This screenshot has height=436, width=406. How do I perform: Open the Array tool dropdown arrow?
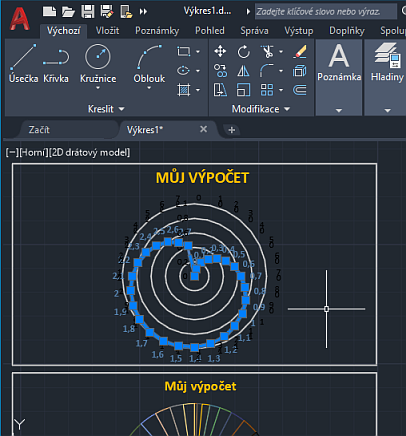281,90
